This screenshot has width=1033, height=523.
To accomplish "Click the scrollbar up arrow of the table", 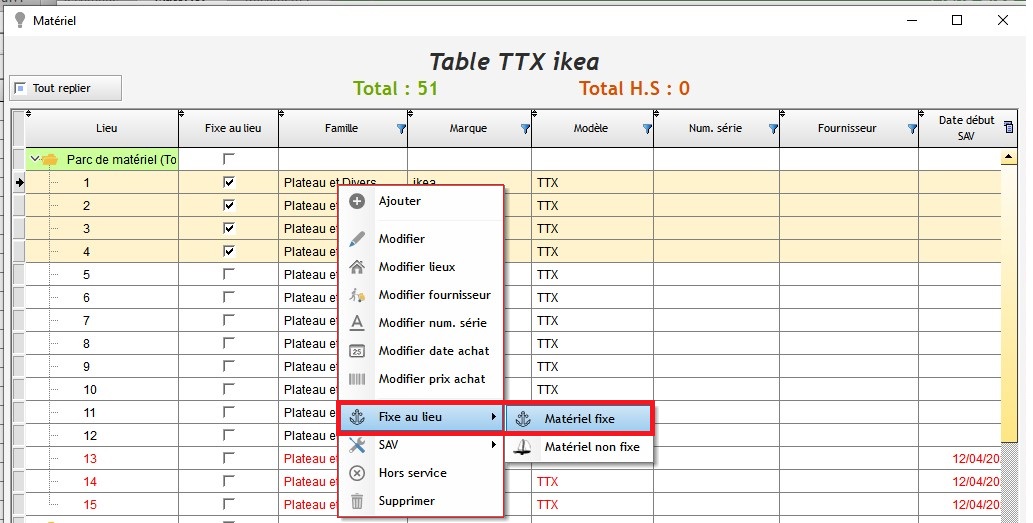I will point(1008,157).
